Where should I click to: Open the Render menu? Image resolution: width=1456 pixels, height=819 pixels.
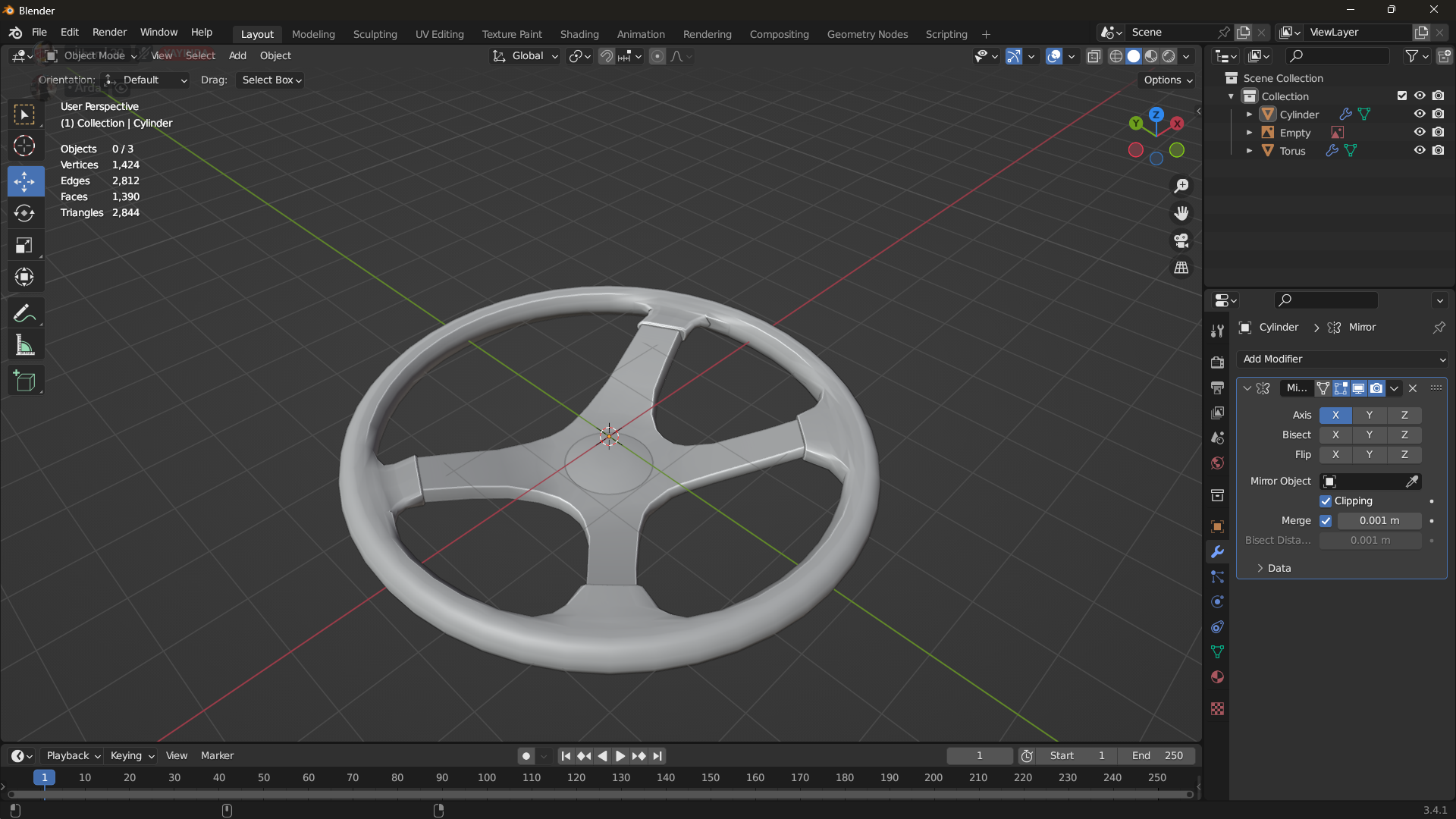tap(109, 33)
